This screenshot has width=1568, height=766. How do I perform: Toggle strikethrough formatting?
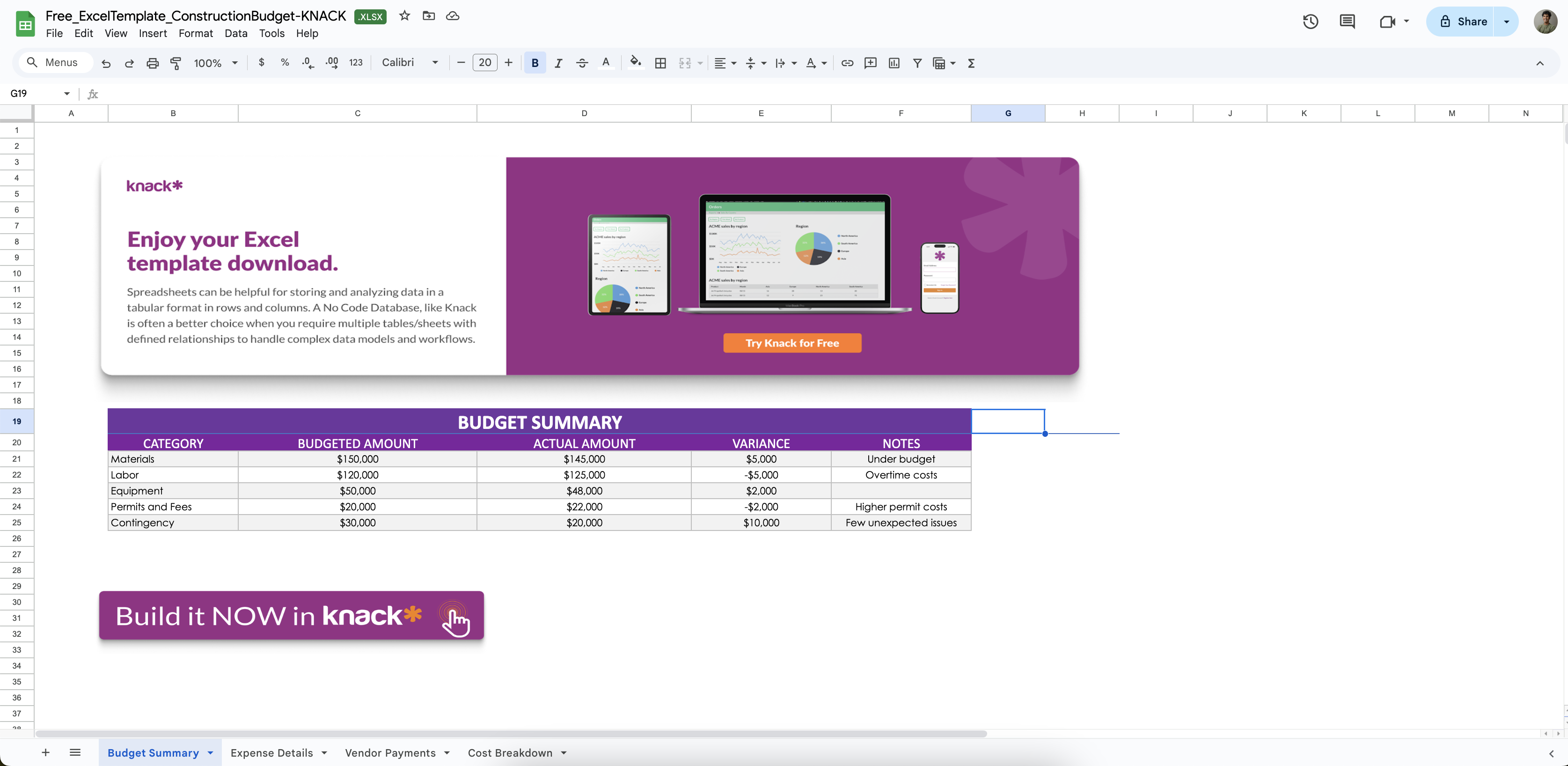click(583, 63)
